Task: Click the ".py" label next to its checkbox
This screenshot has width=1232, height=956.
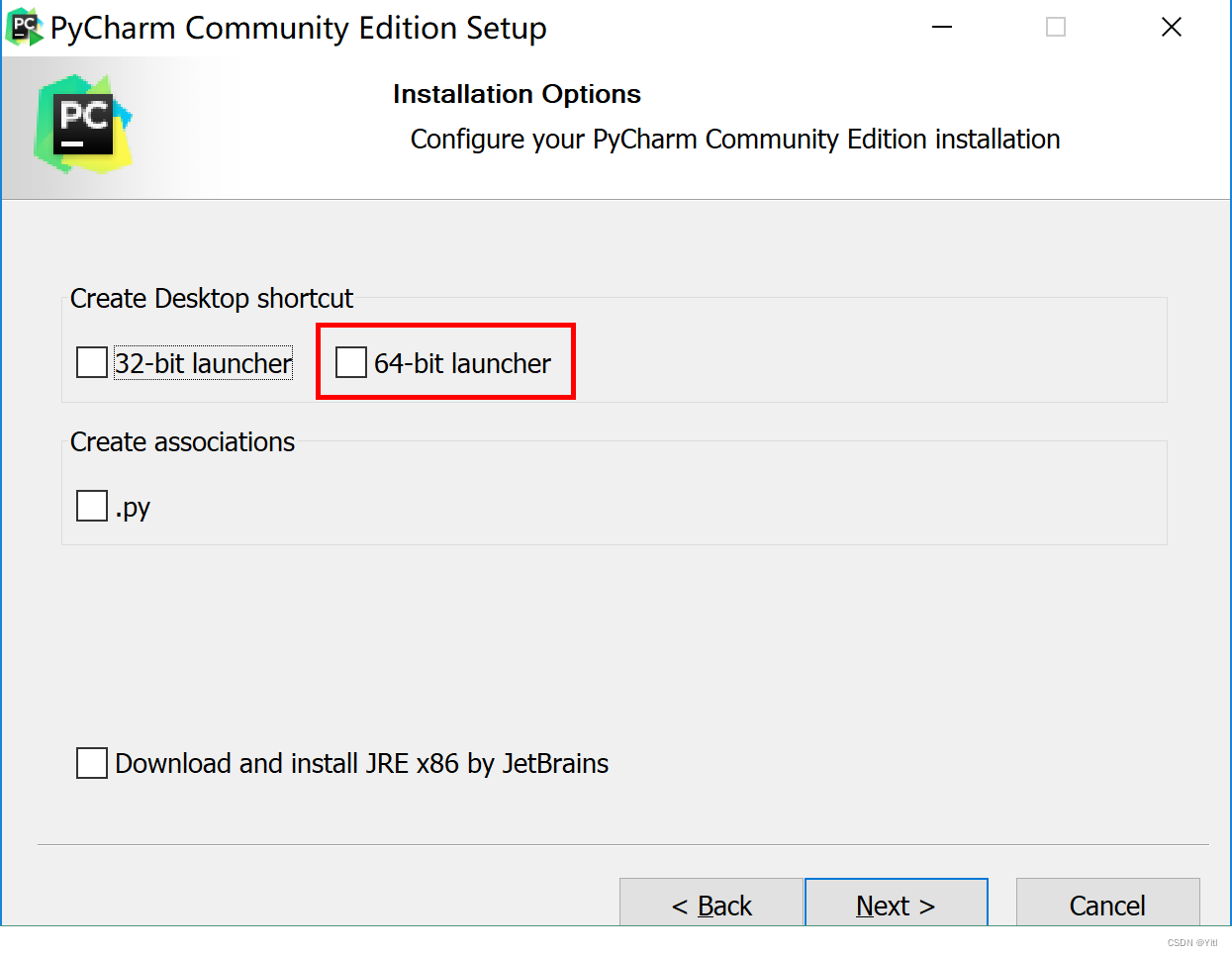Action: point(137,507)
